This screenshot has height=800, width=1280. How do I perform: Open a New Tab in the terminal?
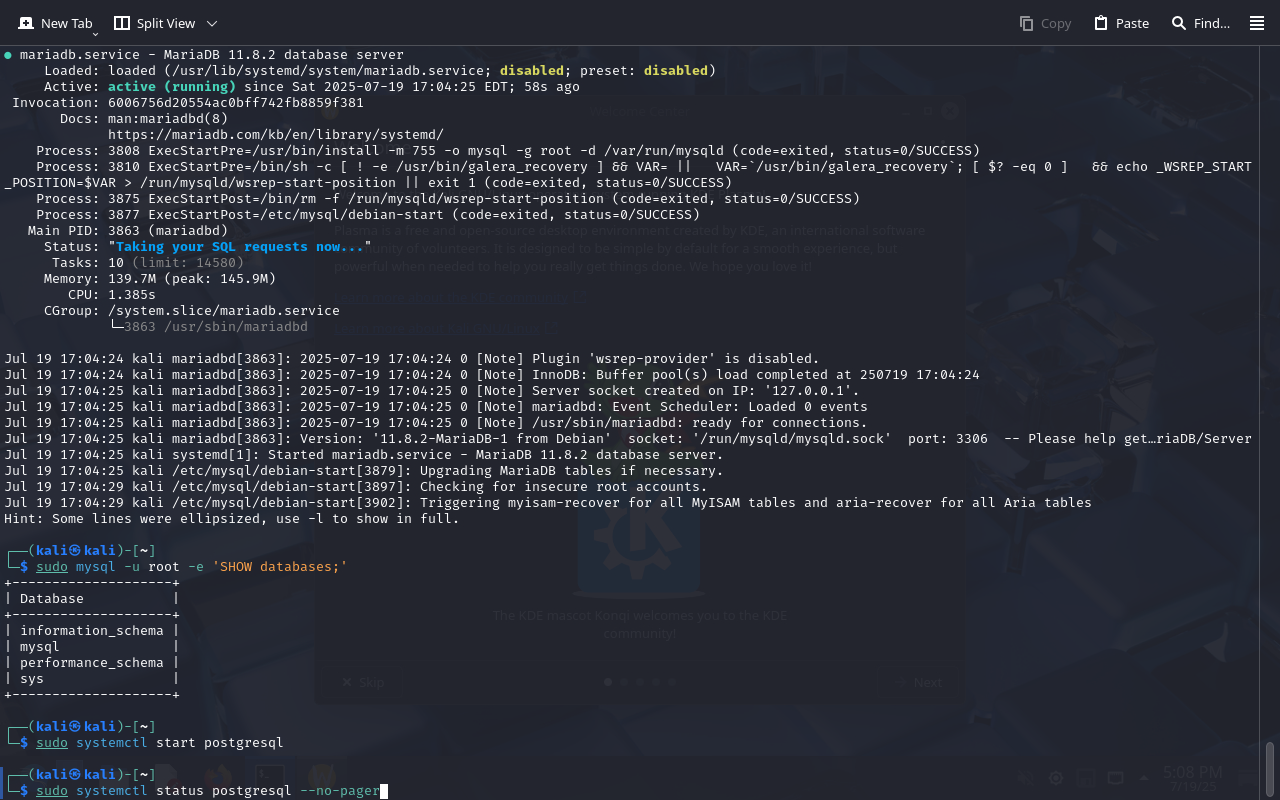tap(55, 23)
